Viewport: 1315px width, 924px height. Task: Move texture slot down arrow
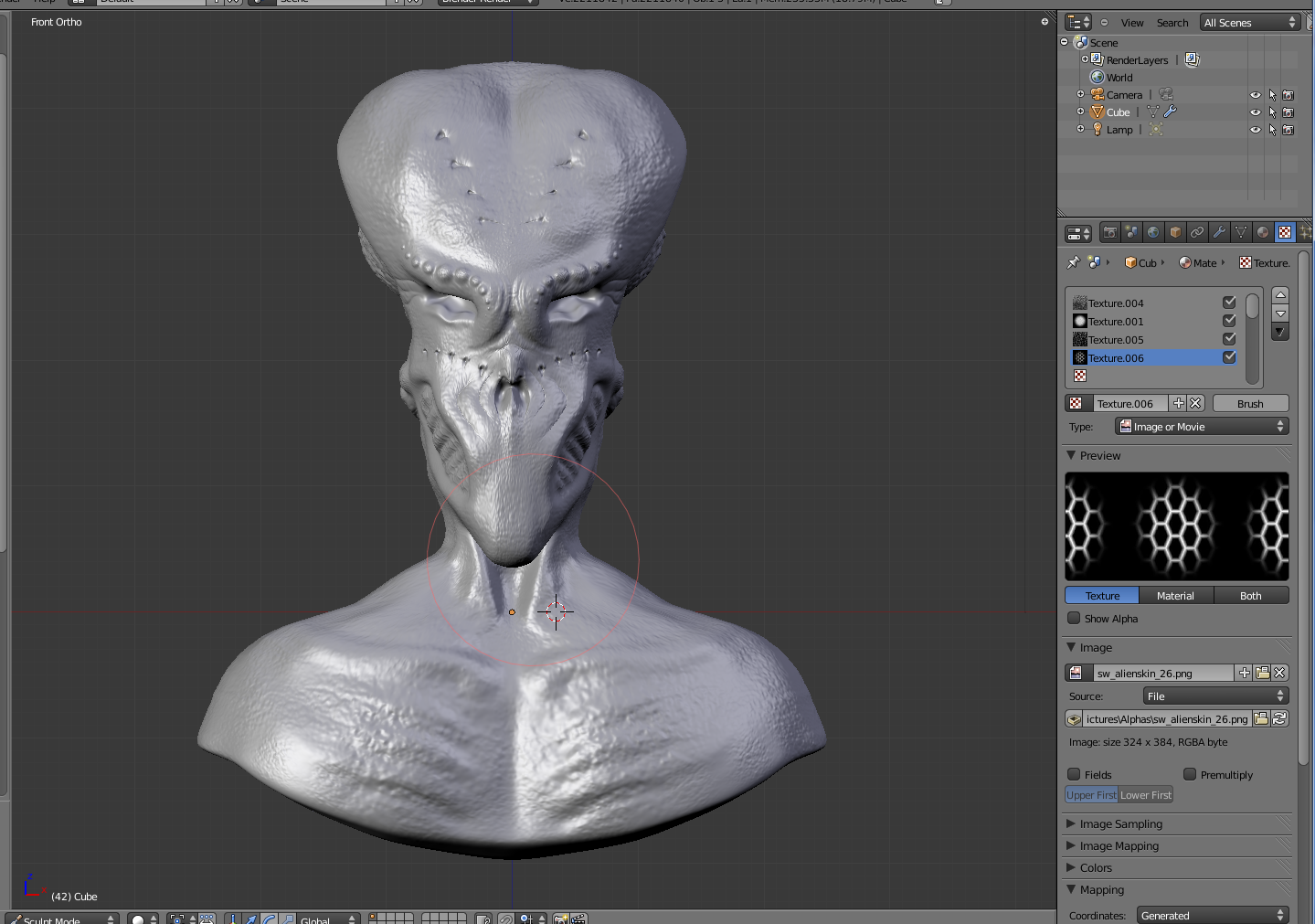pos(1280,313)
